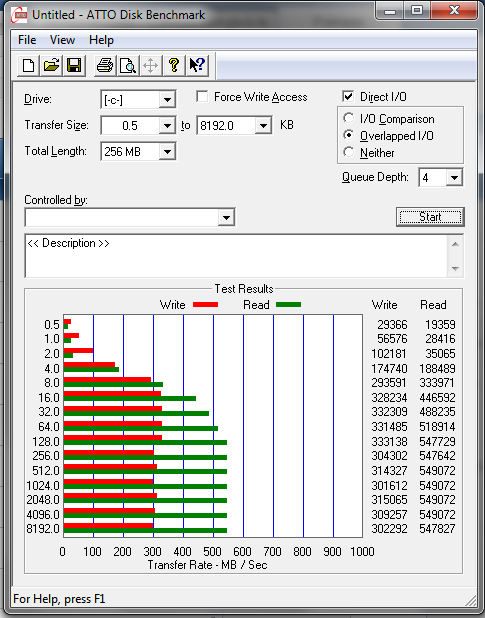
Task: Click the New document toolbar icon
Action: (28, 65)
